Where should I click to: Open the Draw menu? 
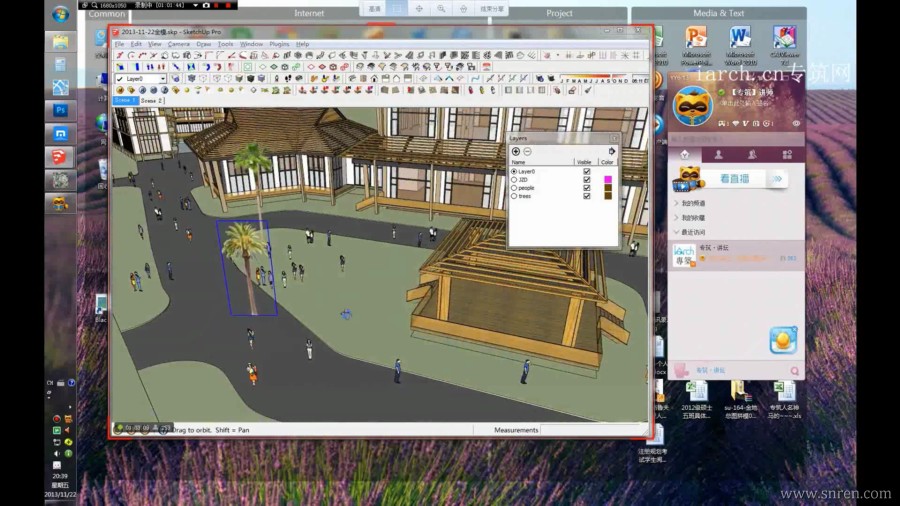[204, 44]
